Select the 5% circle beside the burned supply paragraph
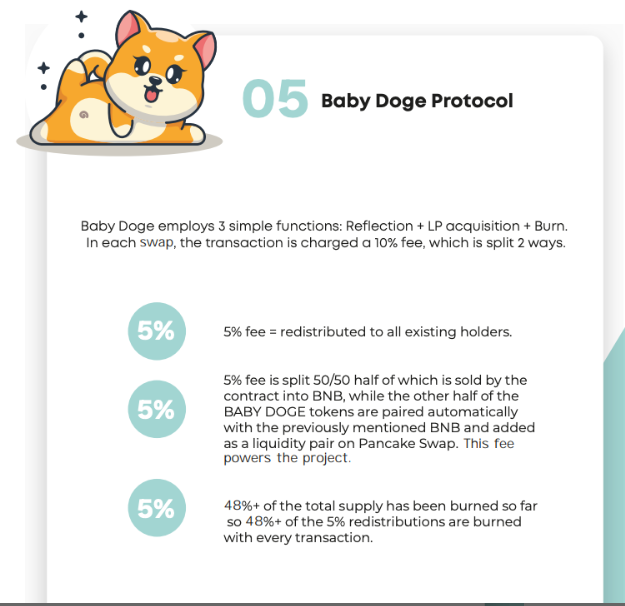The image size is (625, 606). [157, 509]
